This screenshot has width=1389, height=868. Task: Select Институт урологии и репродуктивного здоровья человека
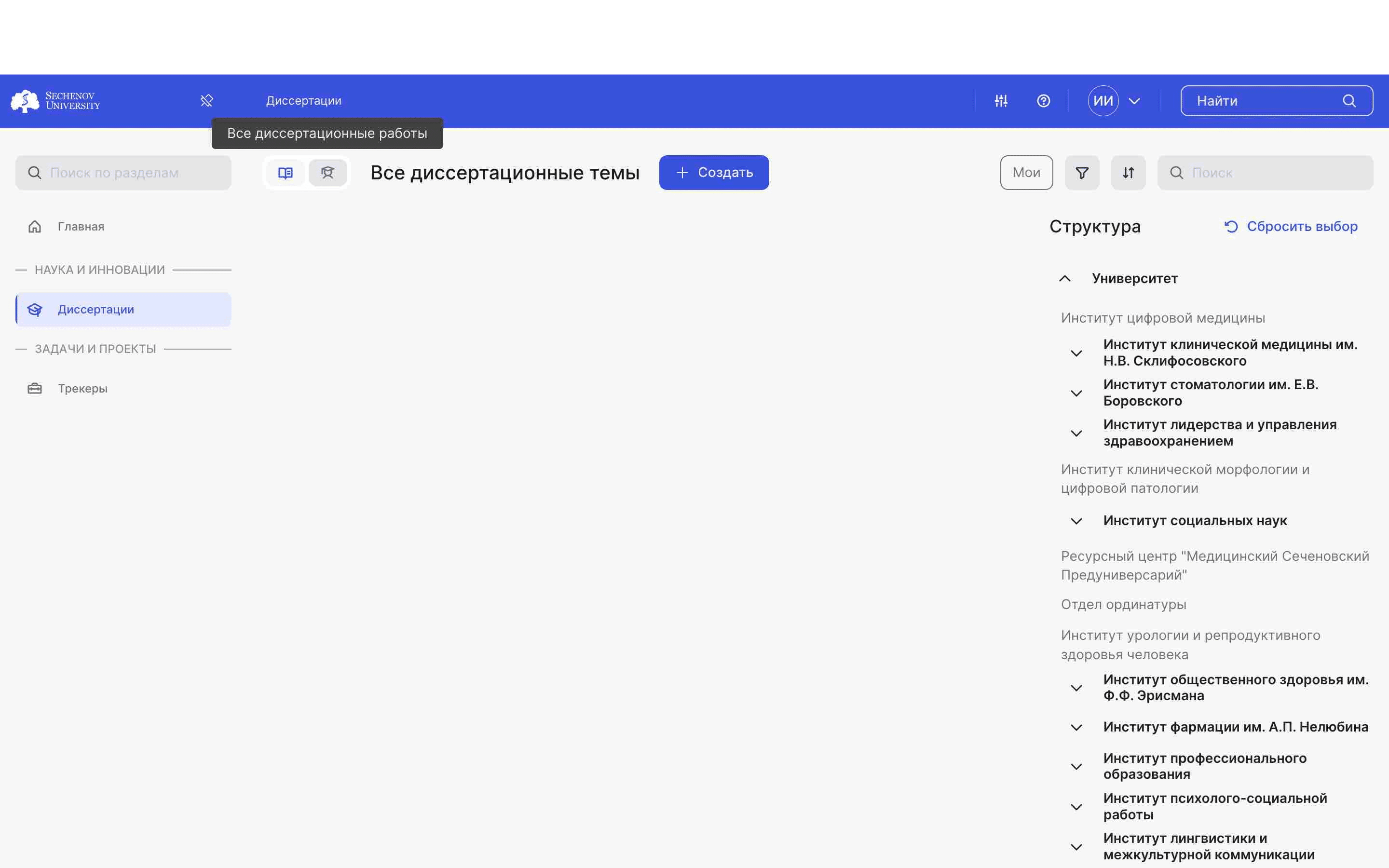pos(1190,645)
